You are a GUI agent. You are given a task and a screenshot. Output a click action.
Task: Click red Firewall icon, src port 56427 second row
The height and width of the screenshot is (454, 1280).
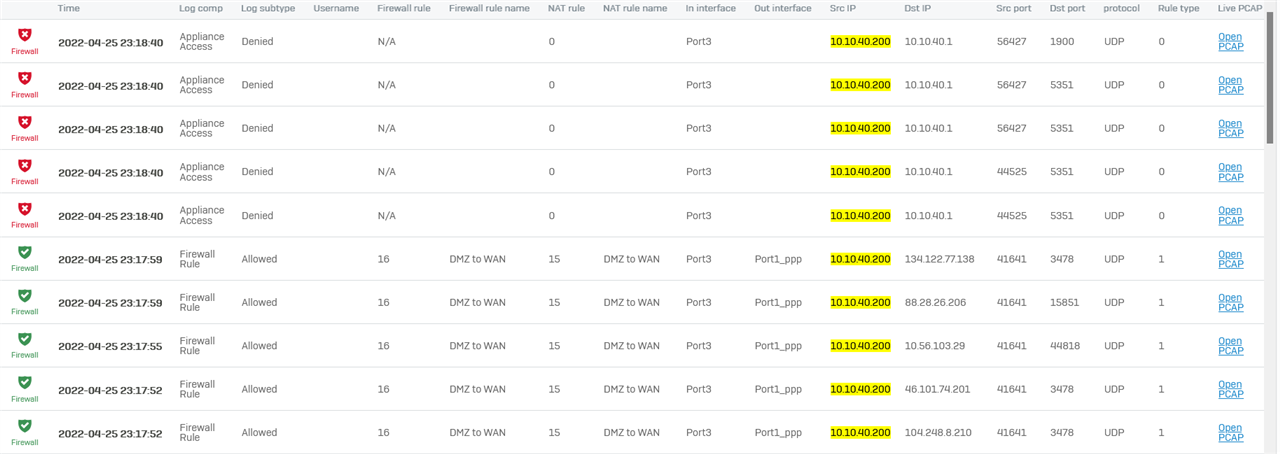pos(25,78)
